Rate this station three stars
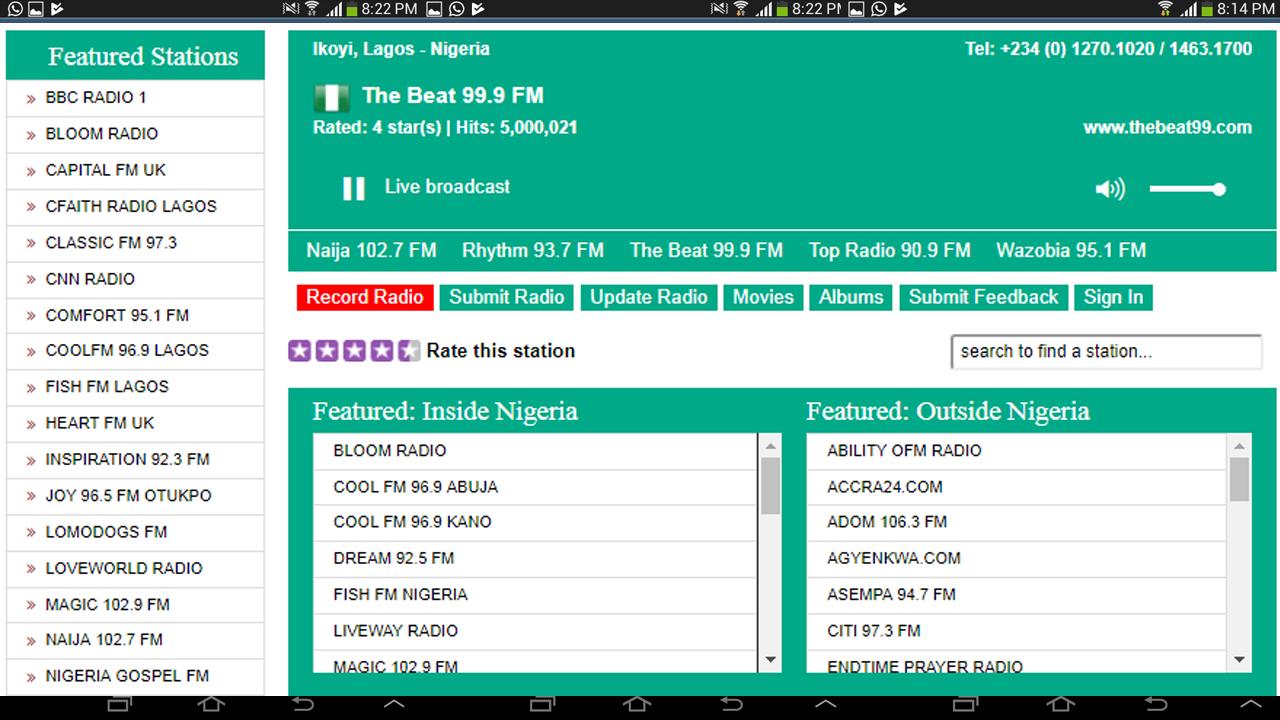1280x720 pixels. click(354, 351)
